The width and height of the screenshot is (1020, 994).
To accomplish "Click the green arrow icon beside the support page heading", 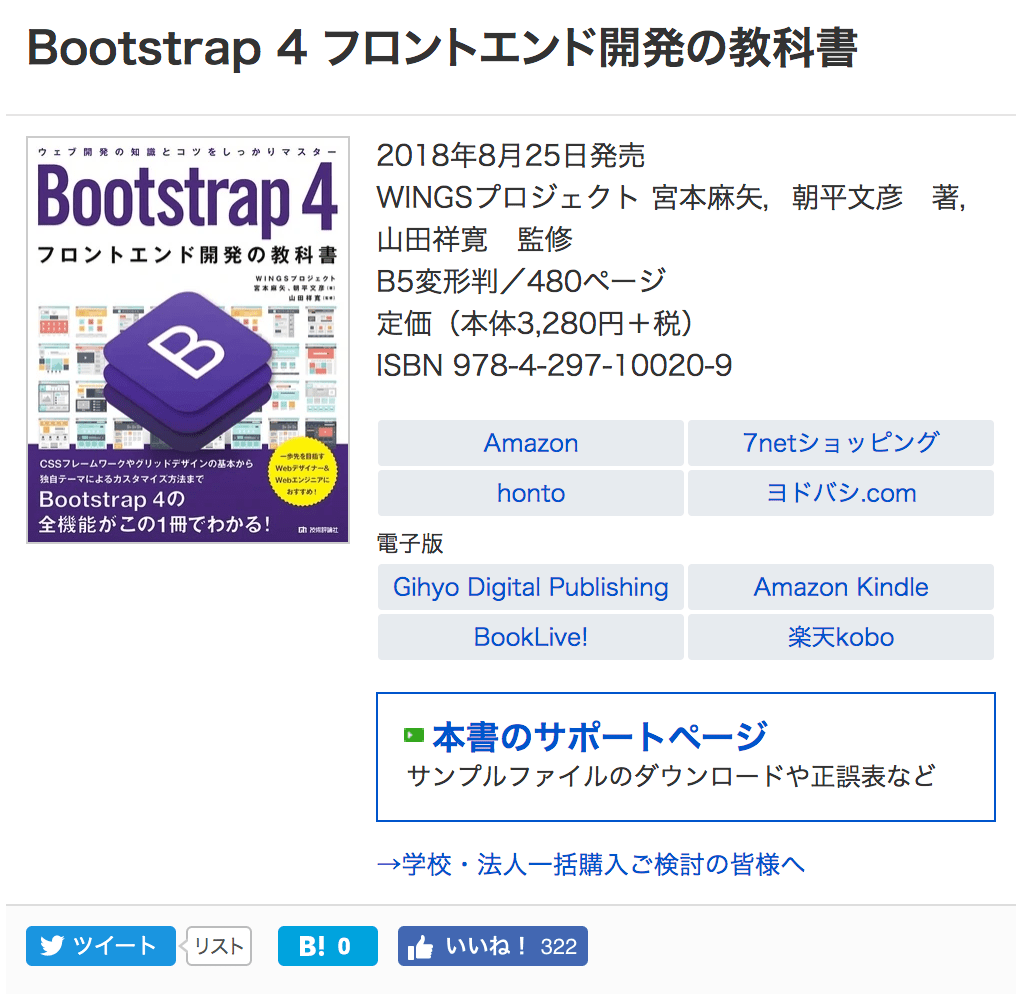I will coord(414,736).
